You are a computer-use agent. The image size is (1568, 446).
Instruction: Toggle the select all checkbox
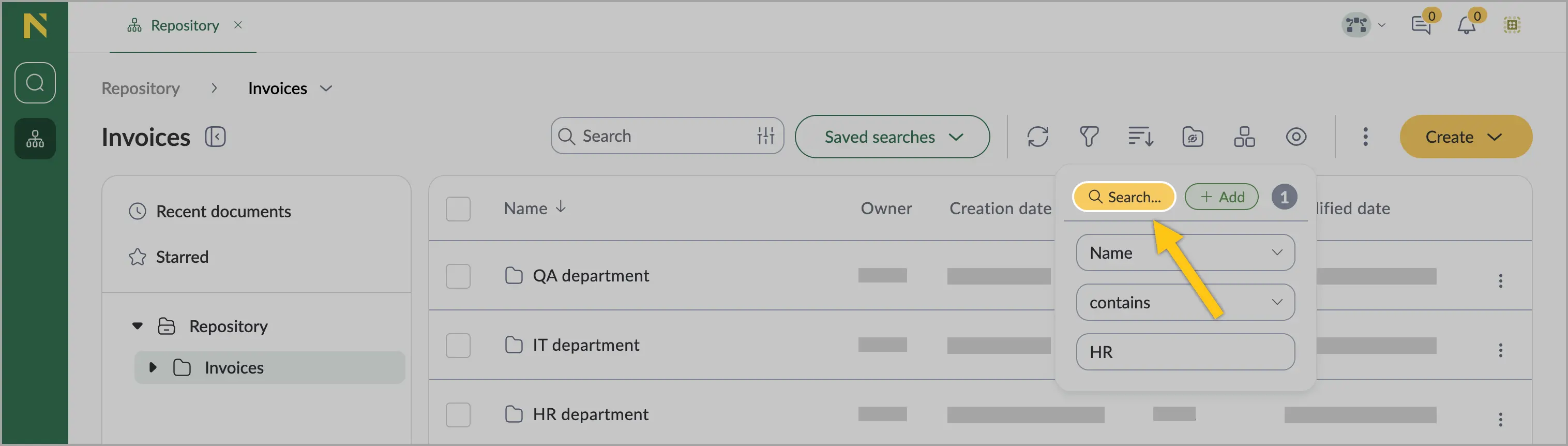click(x=458, y=209)
